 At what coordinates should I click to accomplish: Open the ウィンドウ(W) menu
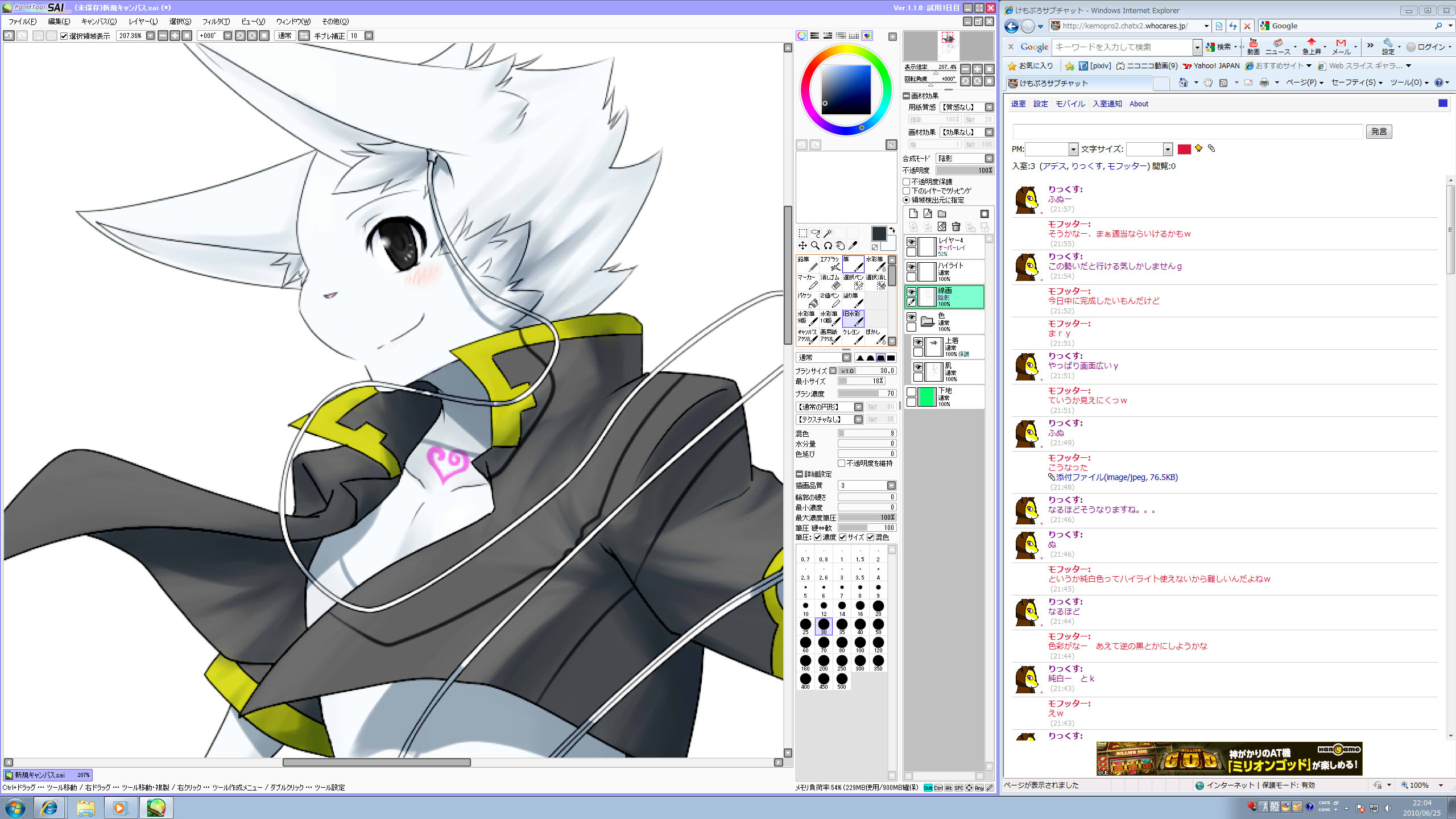(x=293, y=22)
